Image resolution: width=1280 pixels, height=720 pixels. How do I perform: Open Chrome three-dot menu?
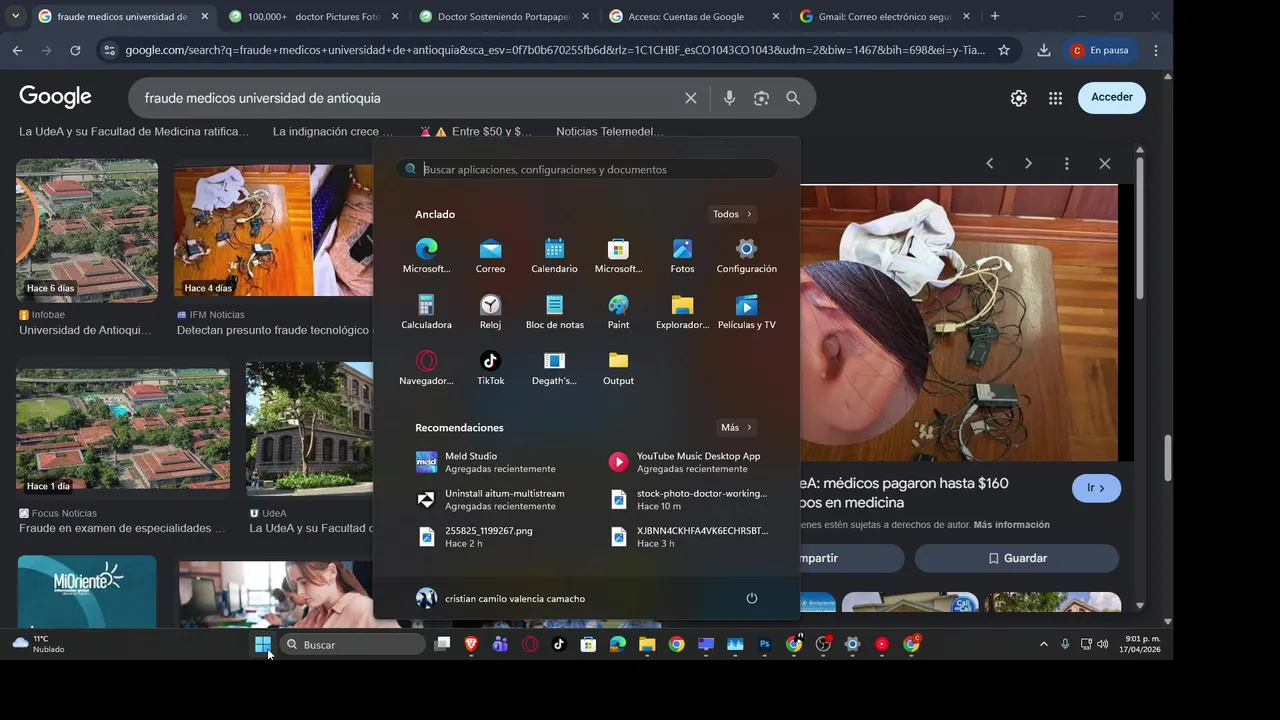pos(1156,50)
